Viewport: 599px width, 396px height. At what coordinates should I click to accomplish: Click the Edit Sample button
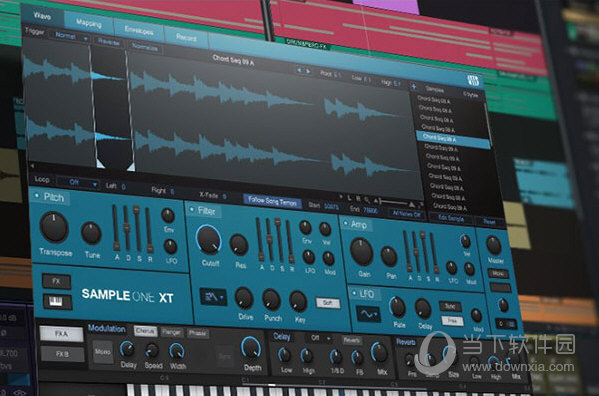tap(451, 219)
